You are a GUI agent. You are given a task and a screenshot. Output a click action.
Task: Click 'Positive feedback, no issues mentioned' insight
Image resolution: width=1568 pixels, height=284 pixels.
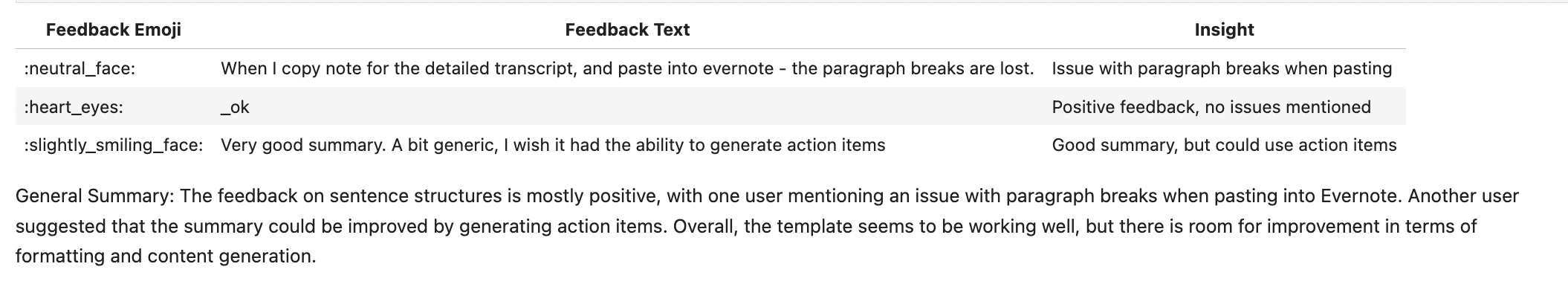(x=1211, y=108)
